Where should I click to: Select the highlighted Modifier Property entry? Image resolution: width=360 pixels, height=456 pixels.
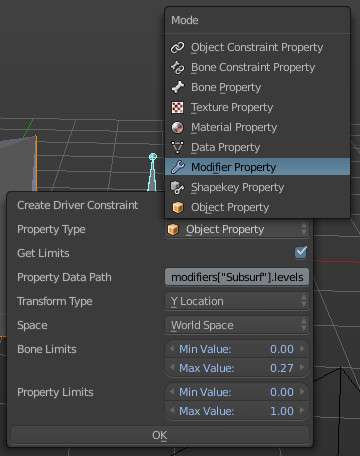(257, 167)
